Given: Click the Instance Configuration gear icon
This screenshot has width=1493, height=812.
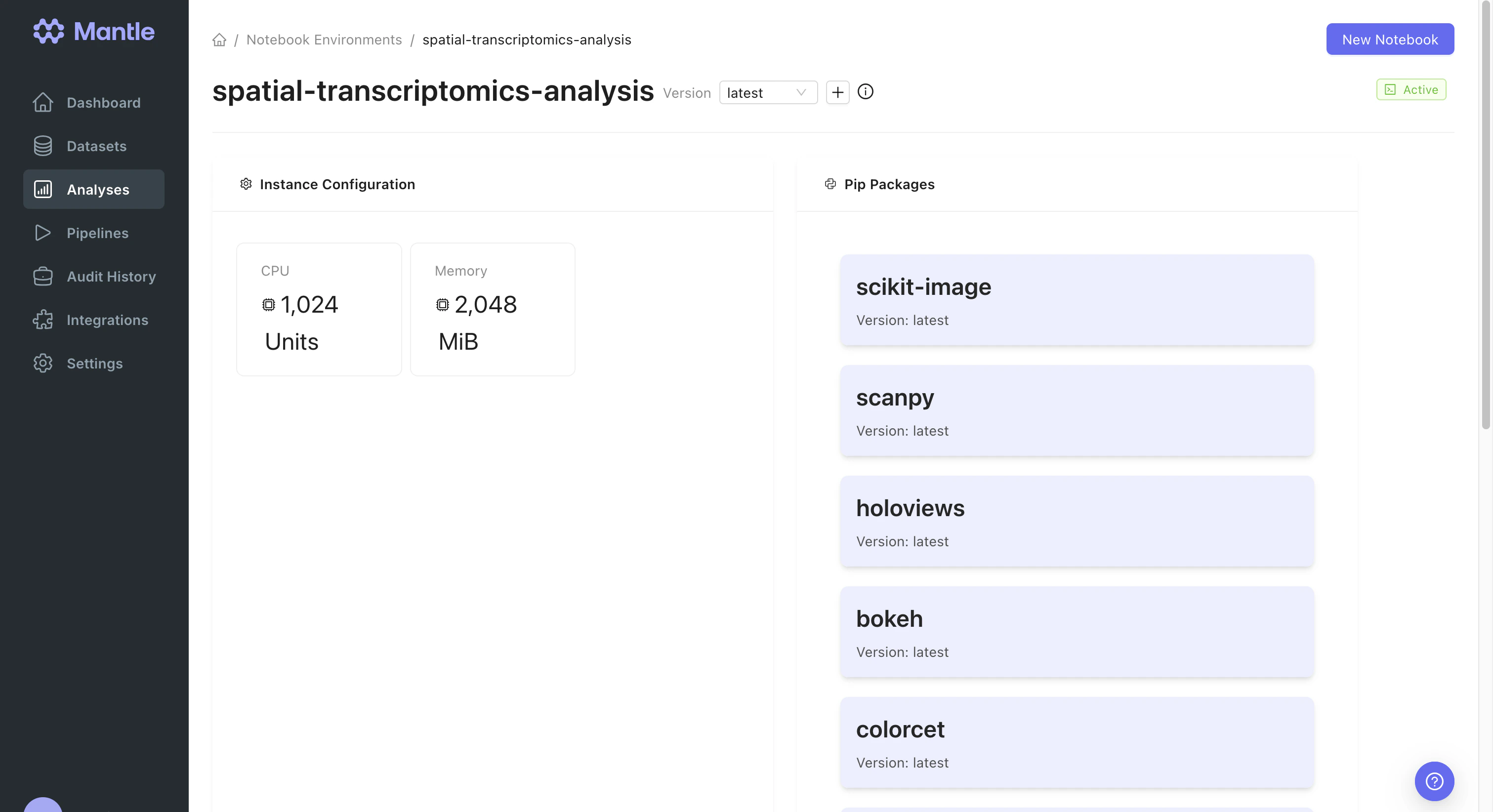Looking at the screenshot, I should 246,184.
